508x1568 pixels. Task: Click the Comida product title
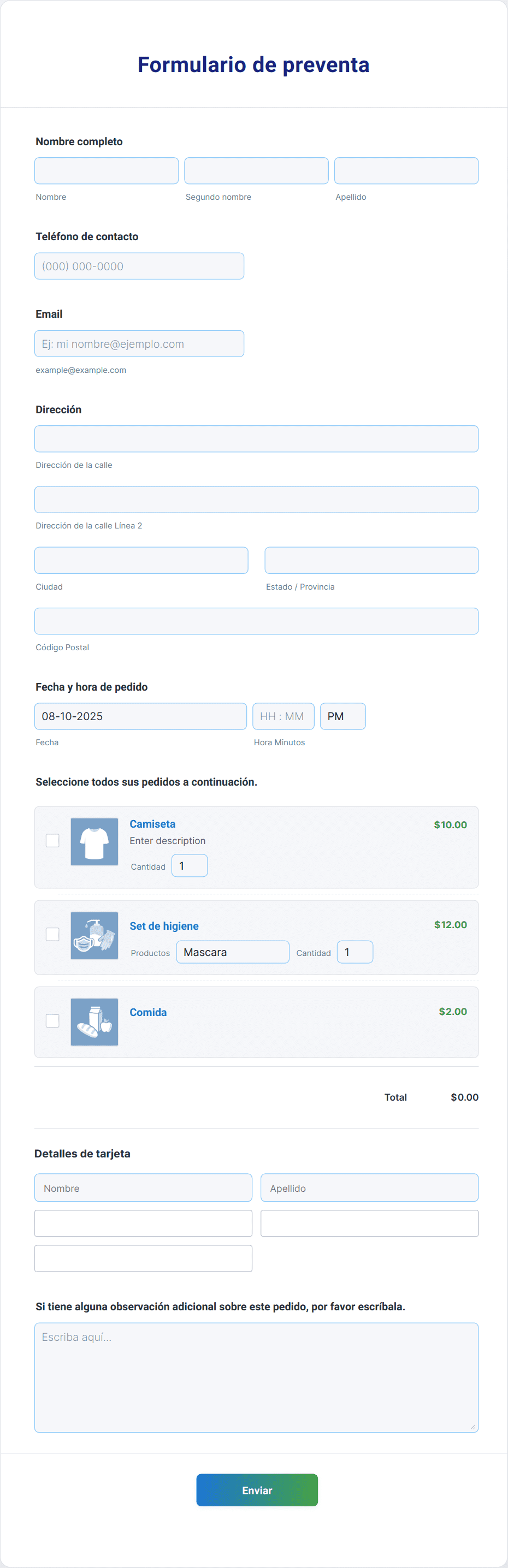click(x=148, y=1012)
